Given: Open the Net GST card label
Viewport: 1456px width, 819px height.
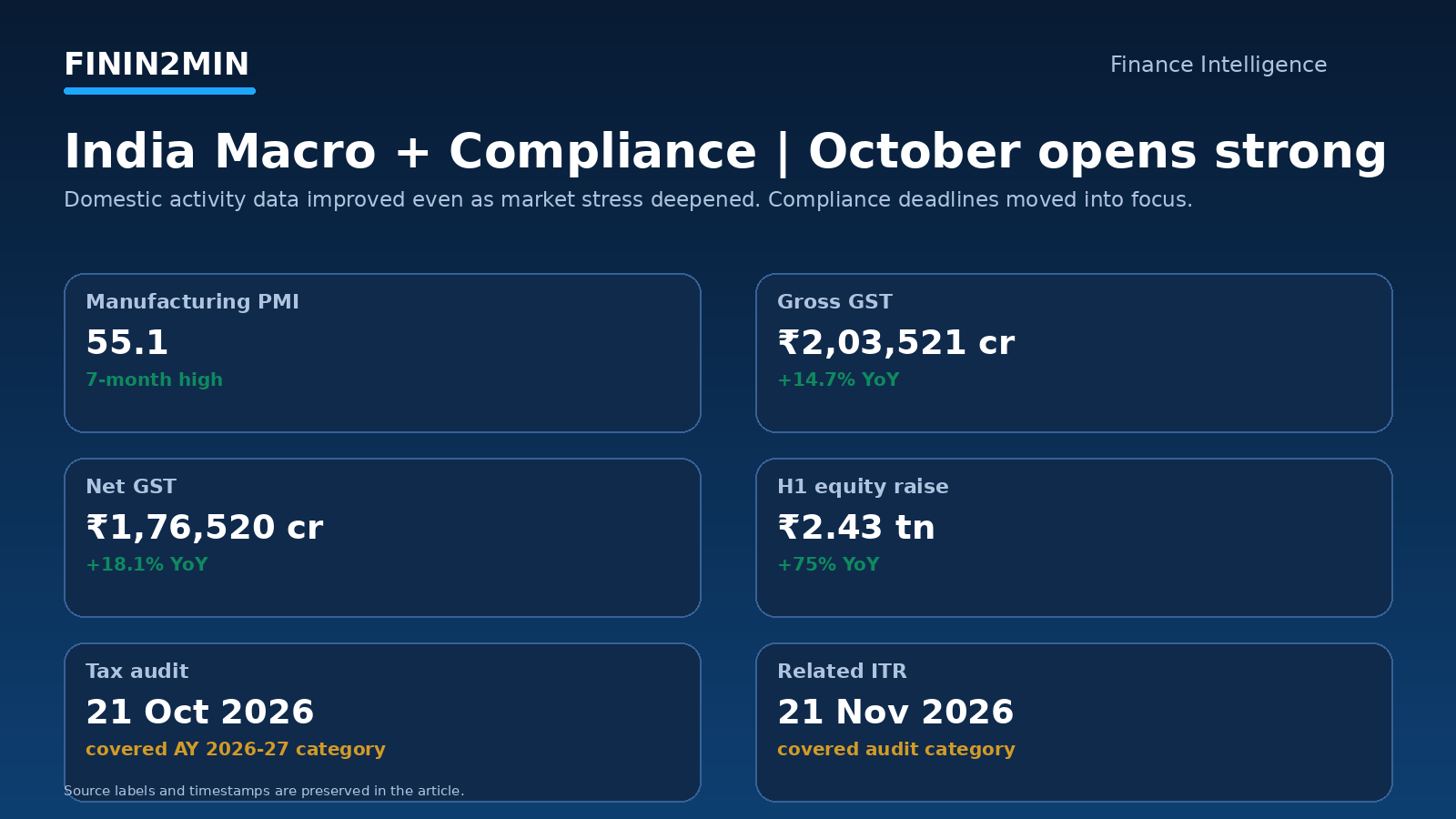Looking at the screenshot, I should pos(131,487).
